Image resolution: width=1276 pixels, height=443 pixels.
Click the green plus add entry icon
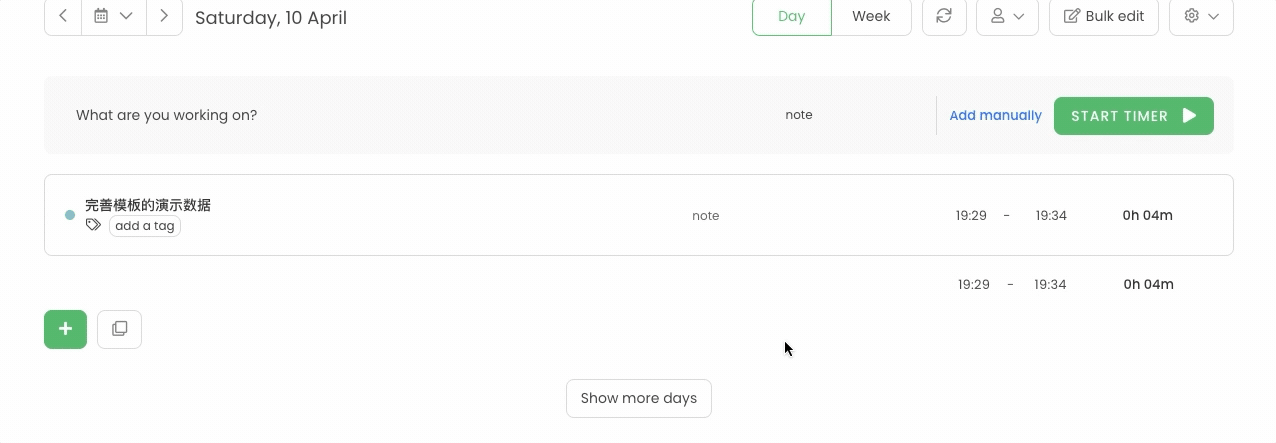point(65,329)
